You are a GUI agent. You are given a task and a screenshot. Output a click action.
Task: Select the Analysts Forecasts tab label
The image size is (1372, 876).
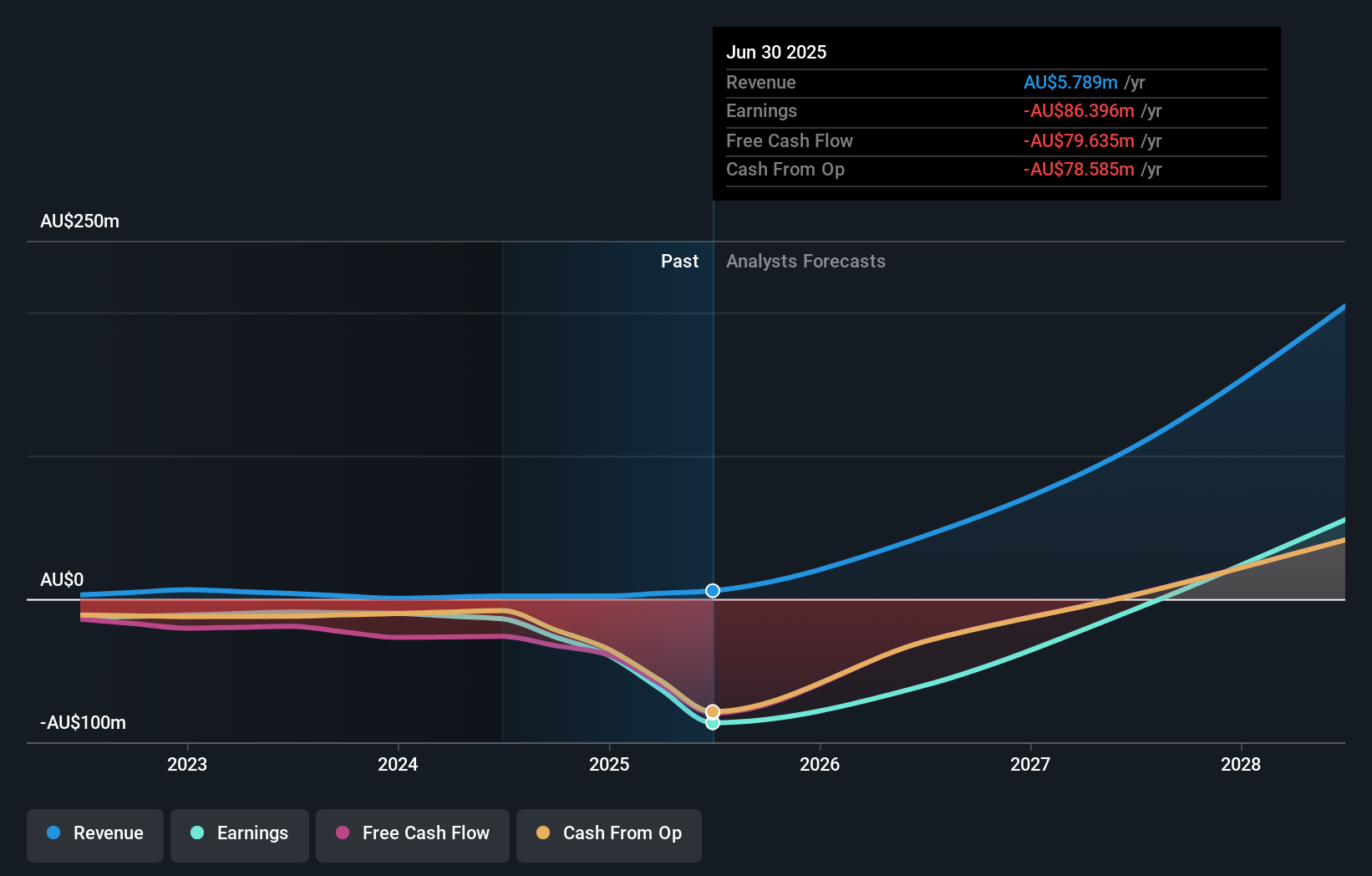pyautogui.click(x=805, y=261)
